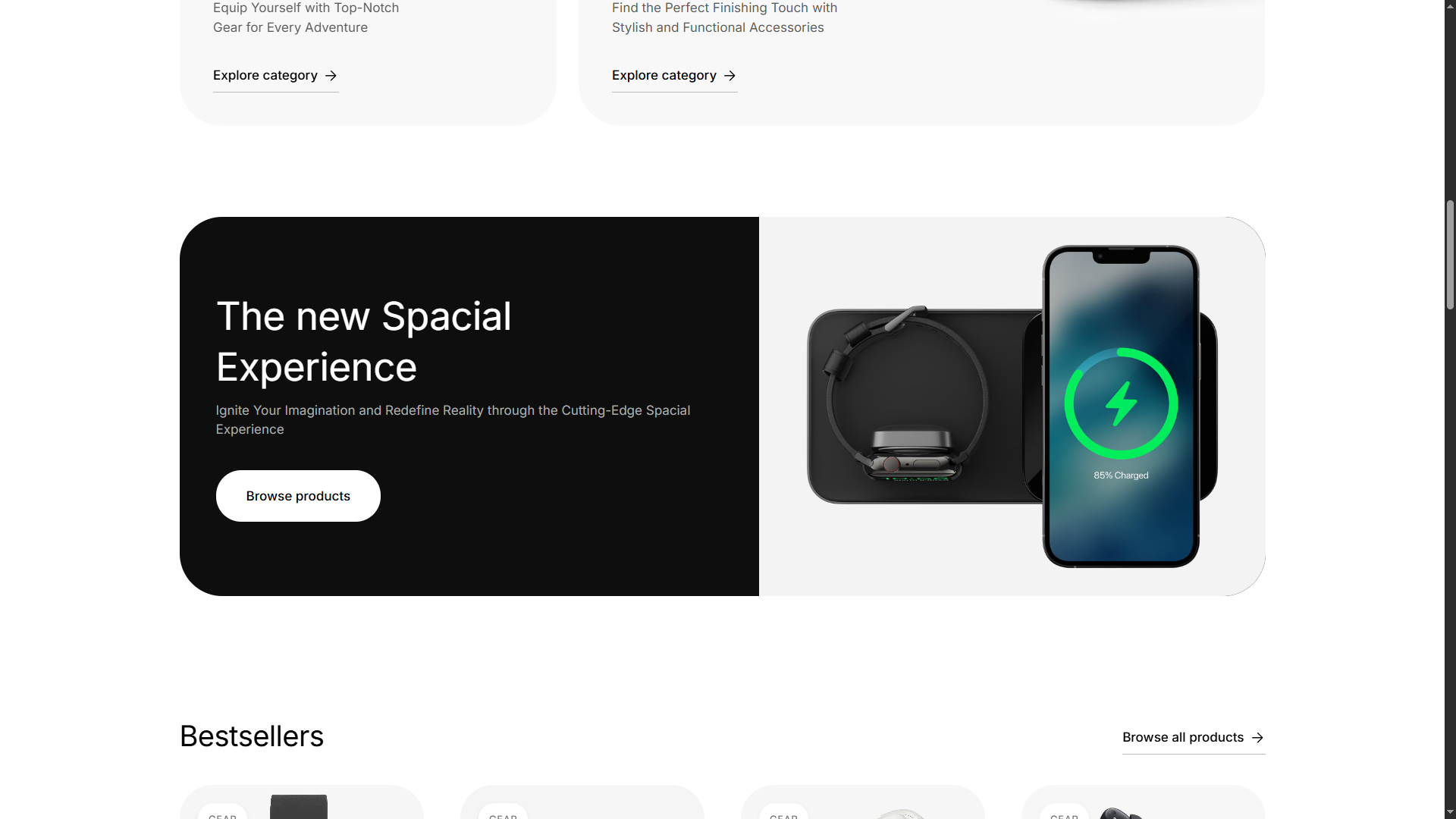Click the green lightning charging icon on the phone
This screenshot has height=819, width=1456.
(x=1121, y=403)
